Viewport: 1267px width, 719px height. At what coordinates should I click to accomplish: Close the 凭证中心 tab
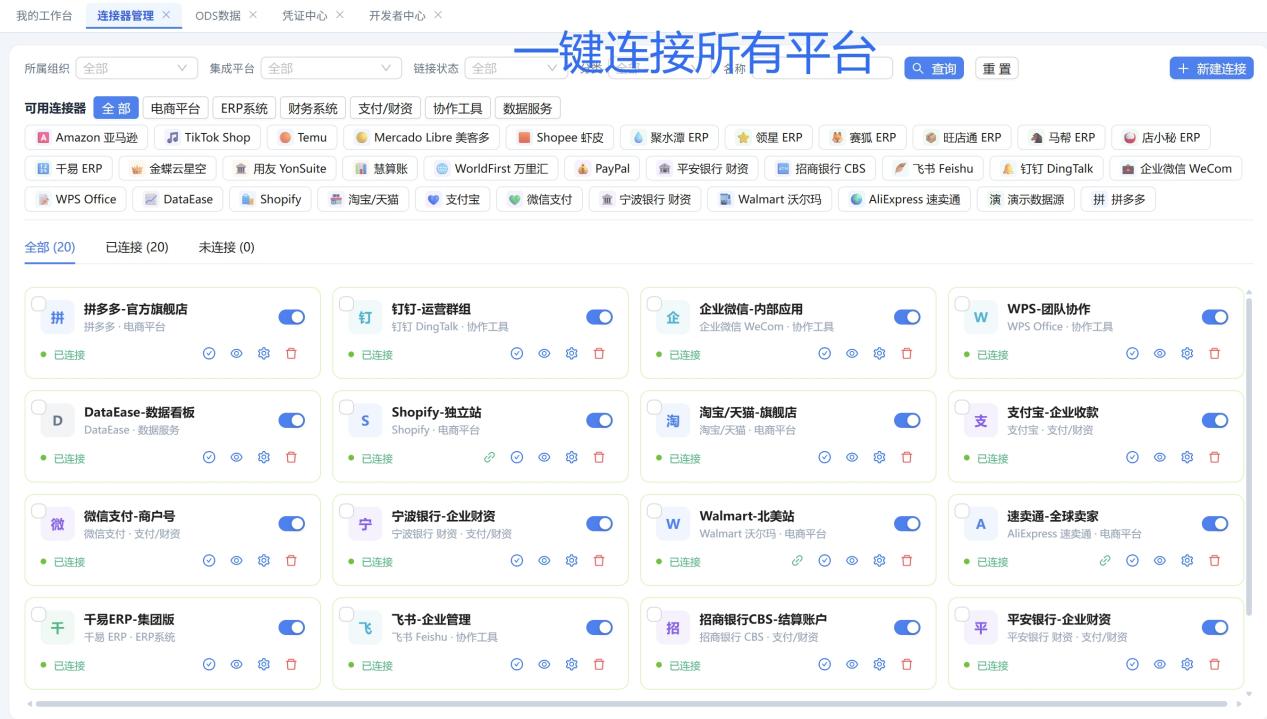point(340,15)
